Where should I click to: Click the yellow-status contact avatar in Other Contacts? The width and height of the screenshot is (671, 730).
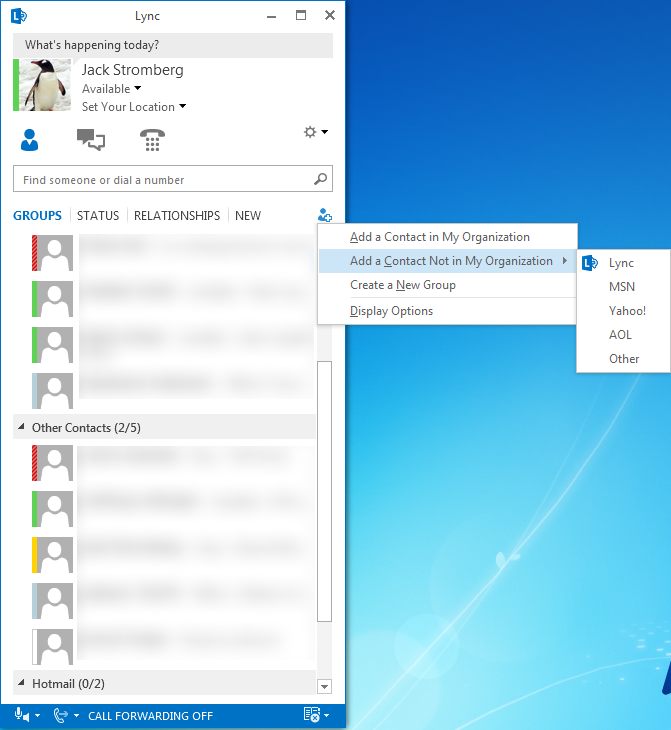coord(53,554)
